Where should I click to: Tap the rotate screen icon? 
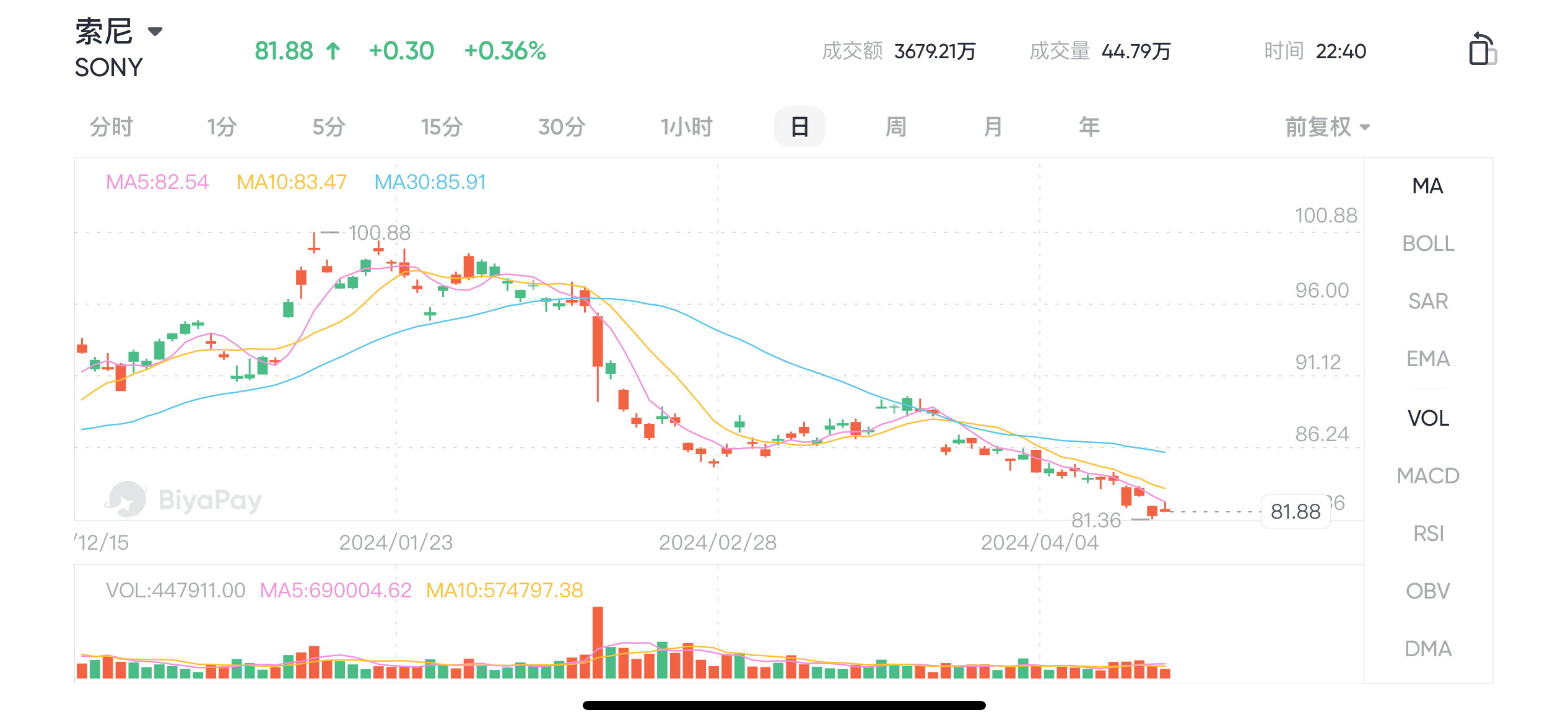(x=1482, y=49)
